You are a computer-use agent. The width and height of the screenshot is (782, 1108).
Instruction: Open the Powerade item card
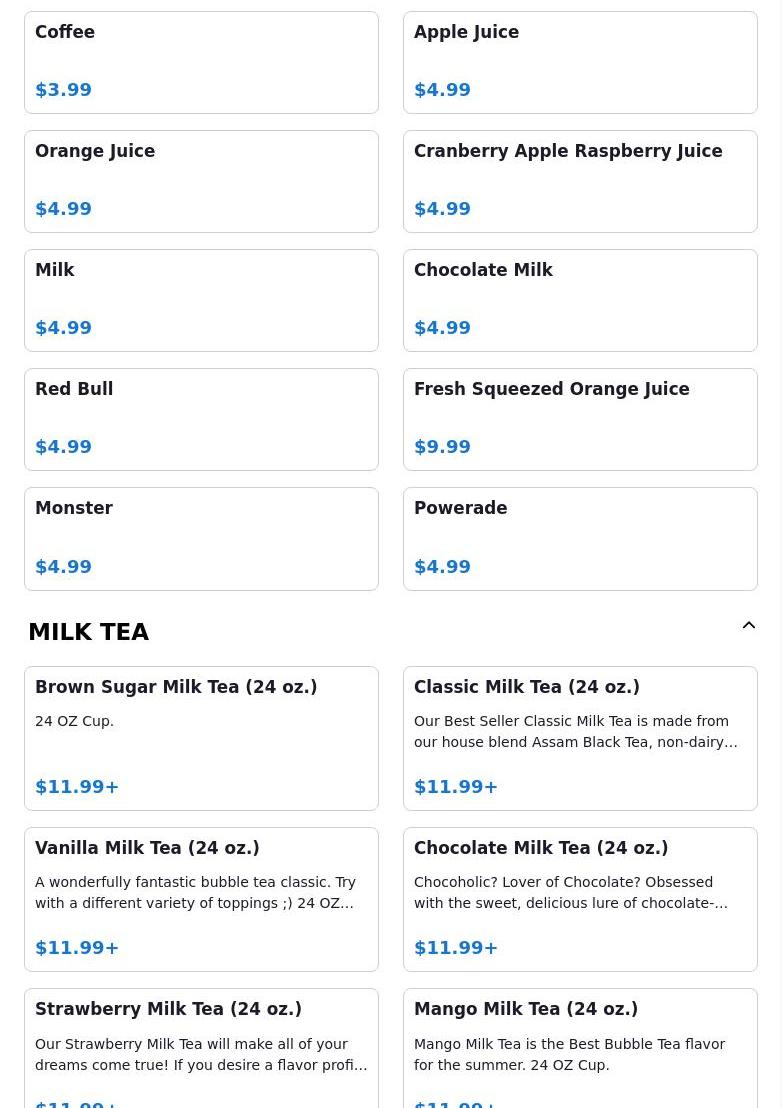click(x=580, y=538)
